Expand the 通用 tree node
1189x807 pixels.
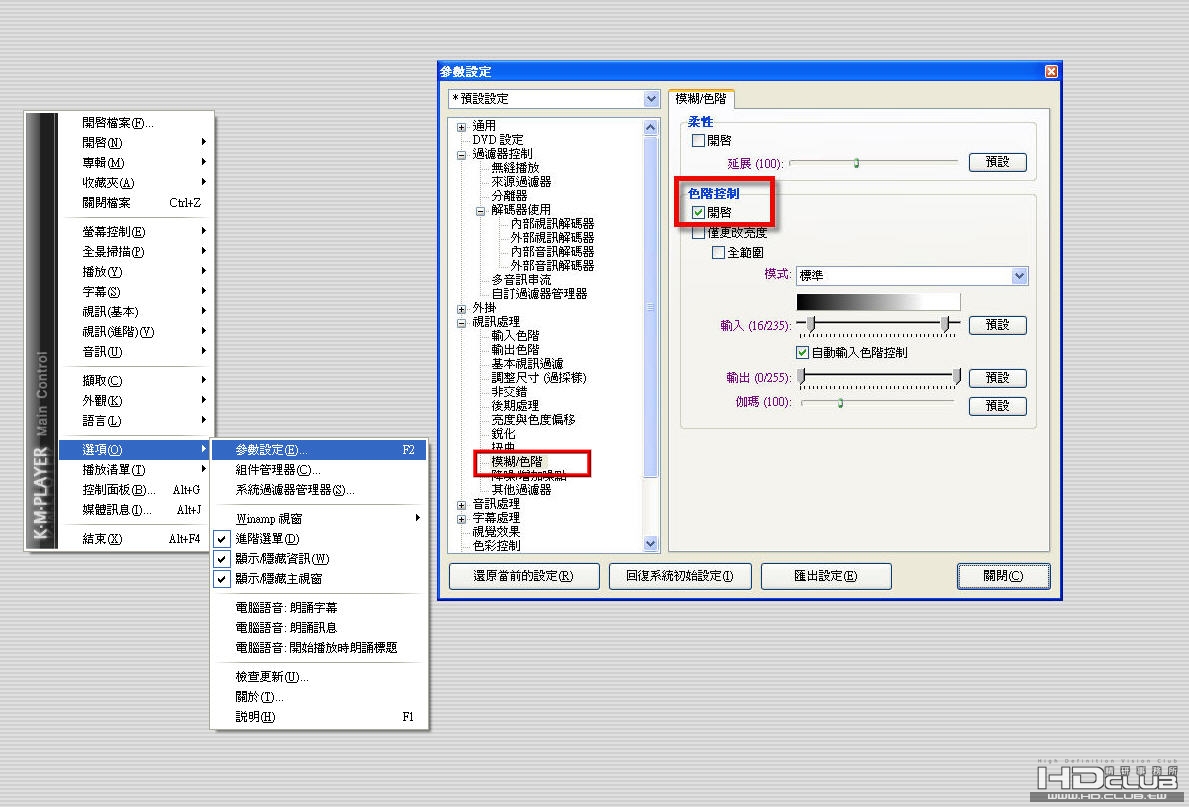coord(461,127)
